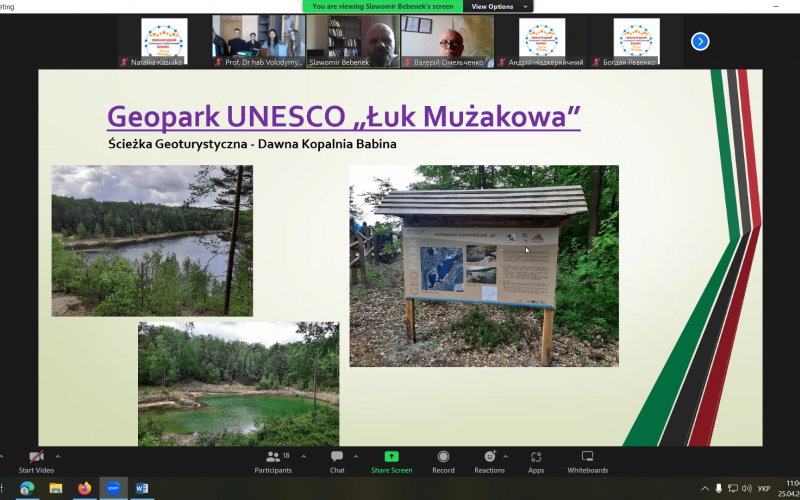
Task: Select Nataliia Kaziuka's participant tile
Action: tap(164, 41)
